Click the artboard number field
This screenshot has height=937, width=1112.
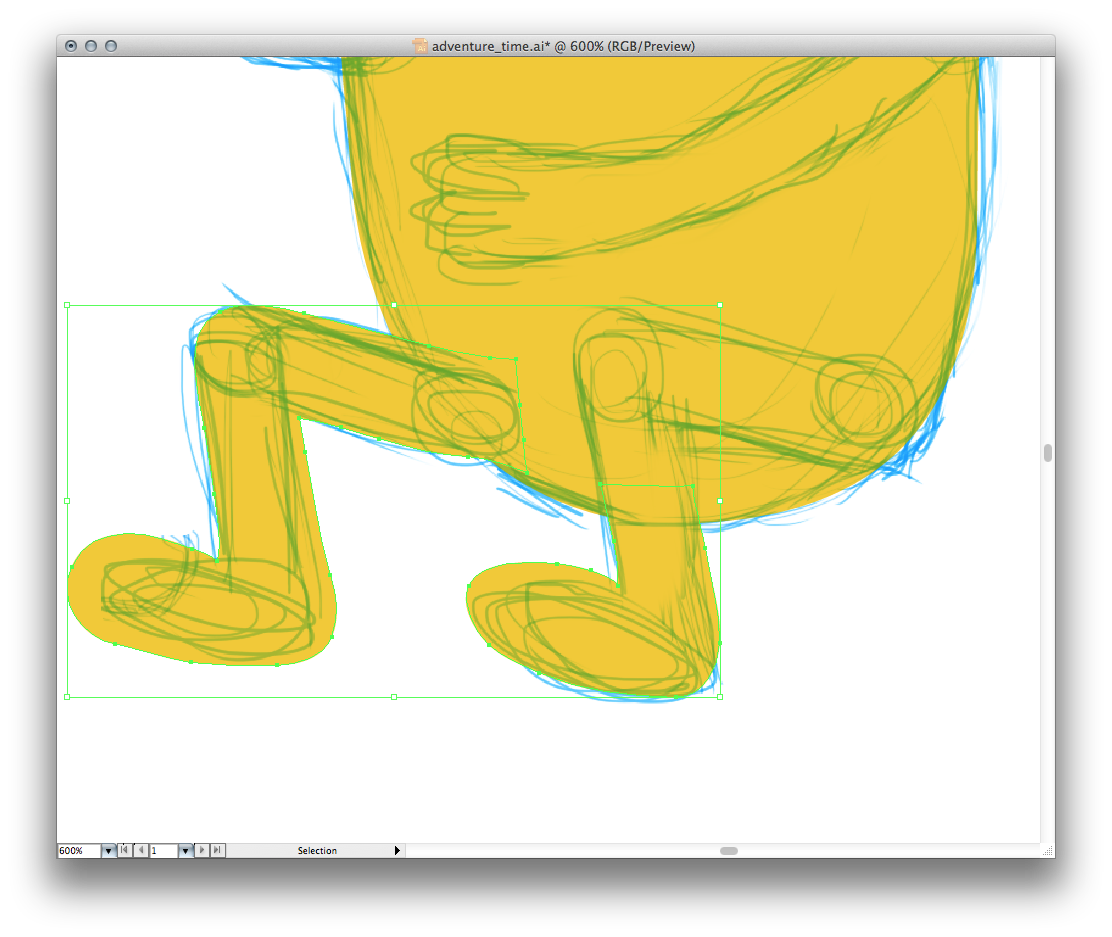click(163, 851)
